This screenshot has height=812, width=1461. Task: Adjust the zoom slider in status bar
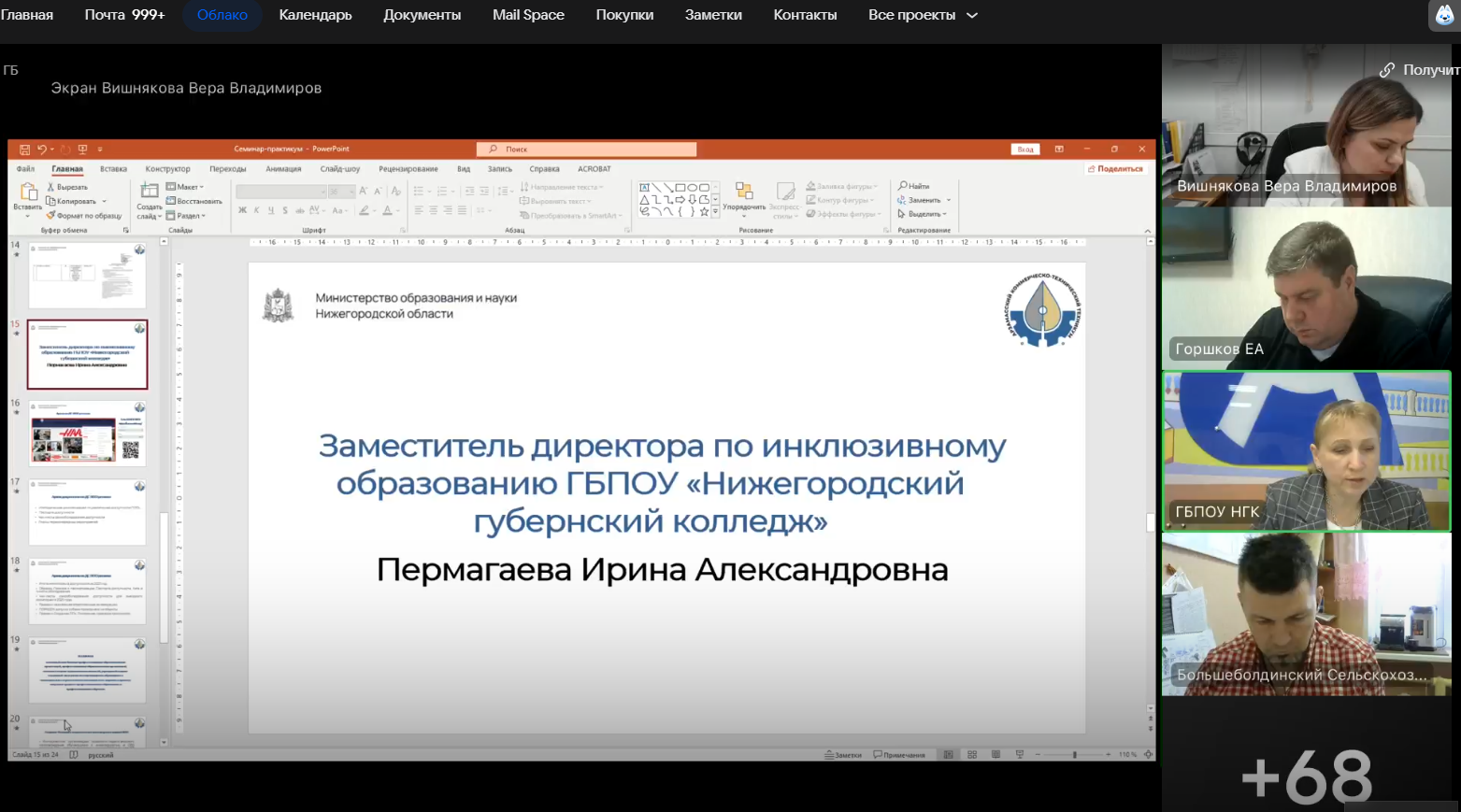(1074, 755)
